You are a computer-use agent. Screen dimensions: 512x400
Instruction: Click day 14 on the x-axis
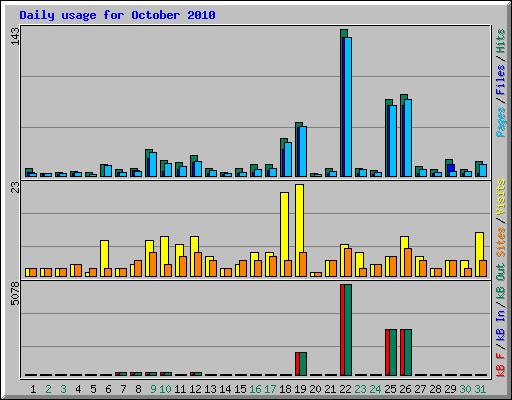225,389
